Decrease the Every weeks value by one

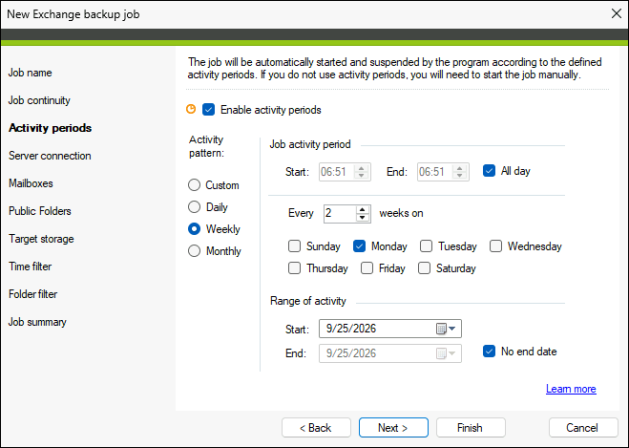coord(362,217)
